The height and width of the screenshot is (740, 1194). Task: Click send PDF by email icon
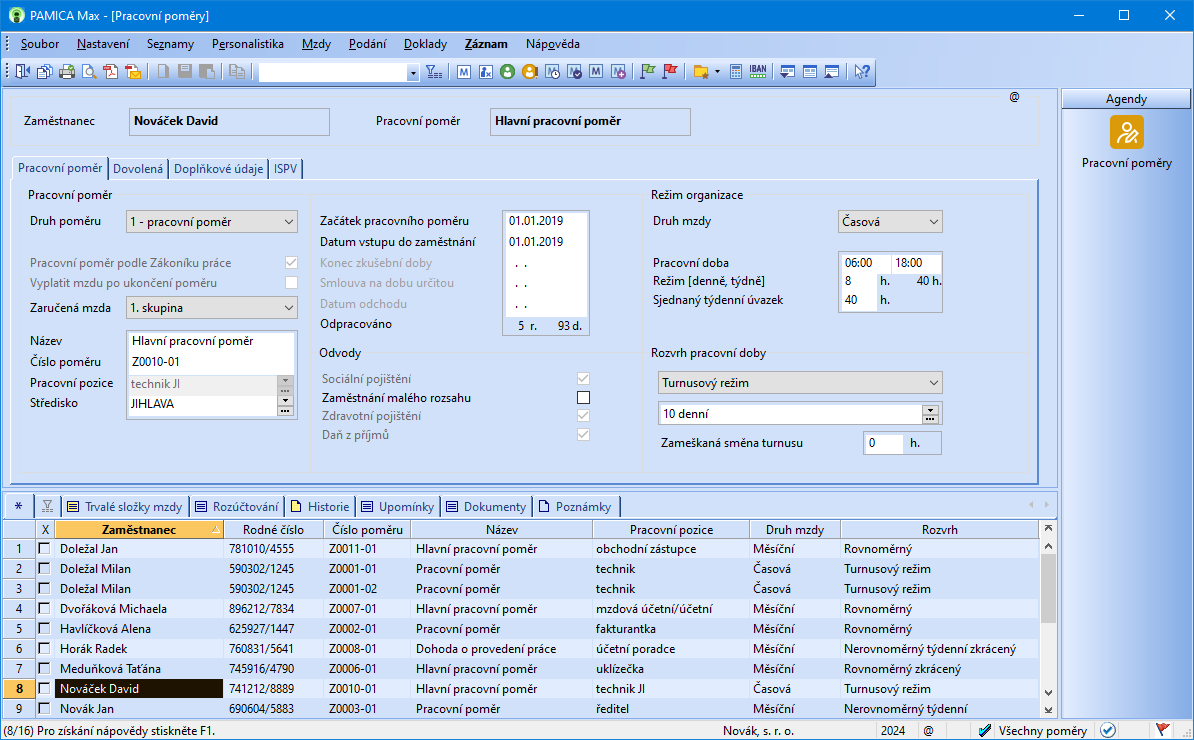click(133, 72)
